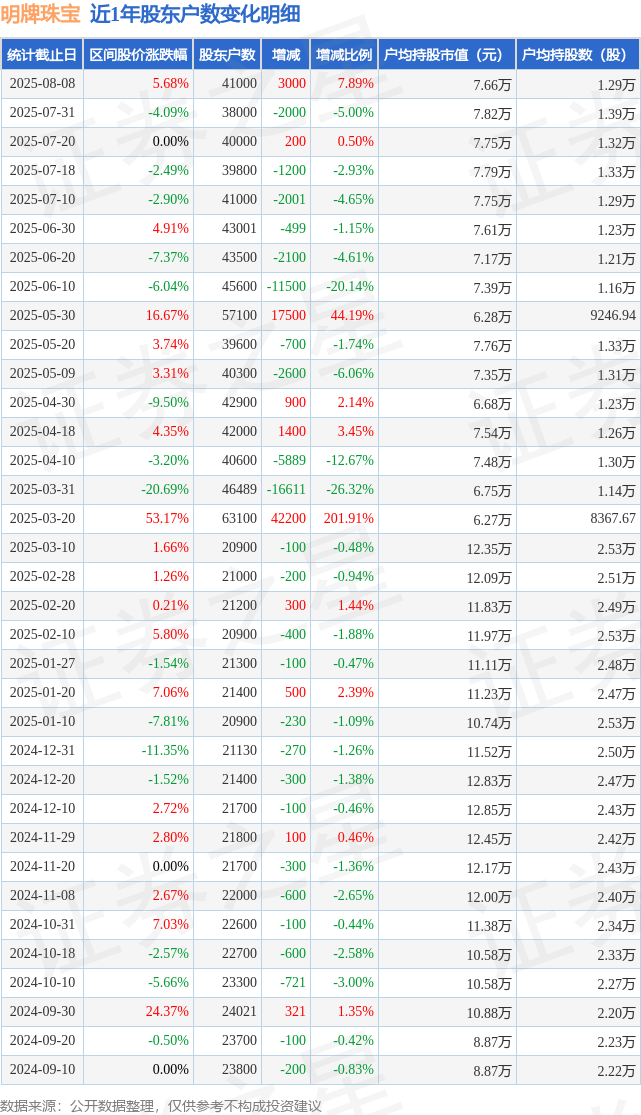This screenshot has height=1115, width=641.
Task: Select the 2024-12-31 date cell
Action: pyautogui.click(x=42, y=750)
